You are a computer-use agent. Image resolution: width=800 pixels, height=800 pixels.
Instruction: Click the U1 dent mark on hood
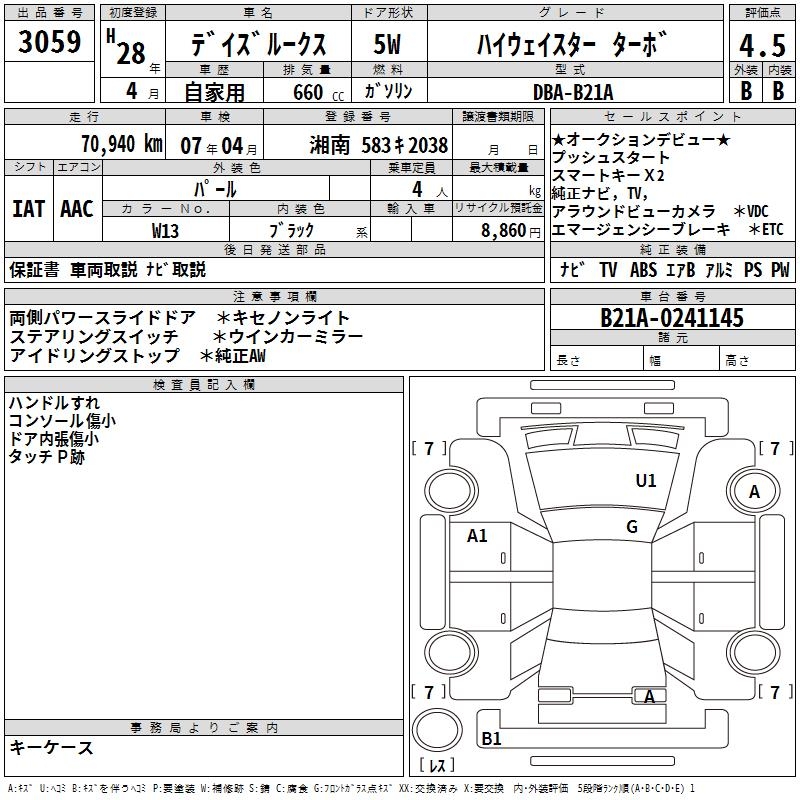pos(646,481)
